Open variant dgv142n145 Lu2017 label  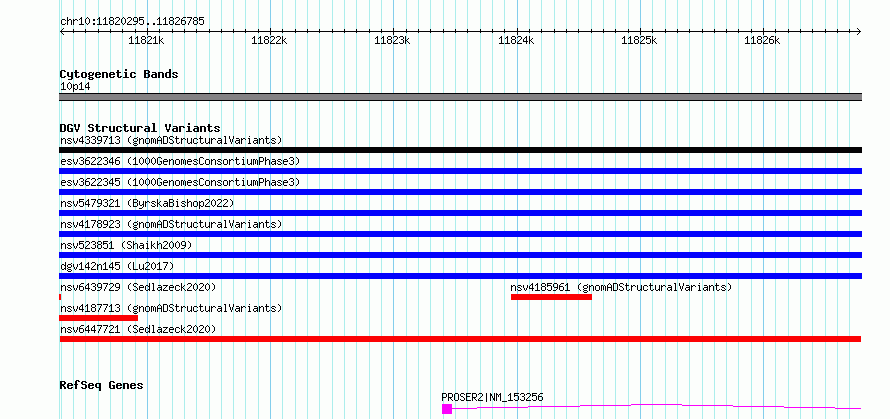[x=117, y=266]
